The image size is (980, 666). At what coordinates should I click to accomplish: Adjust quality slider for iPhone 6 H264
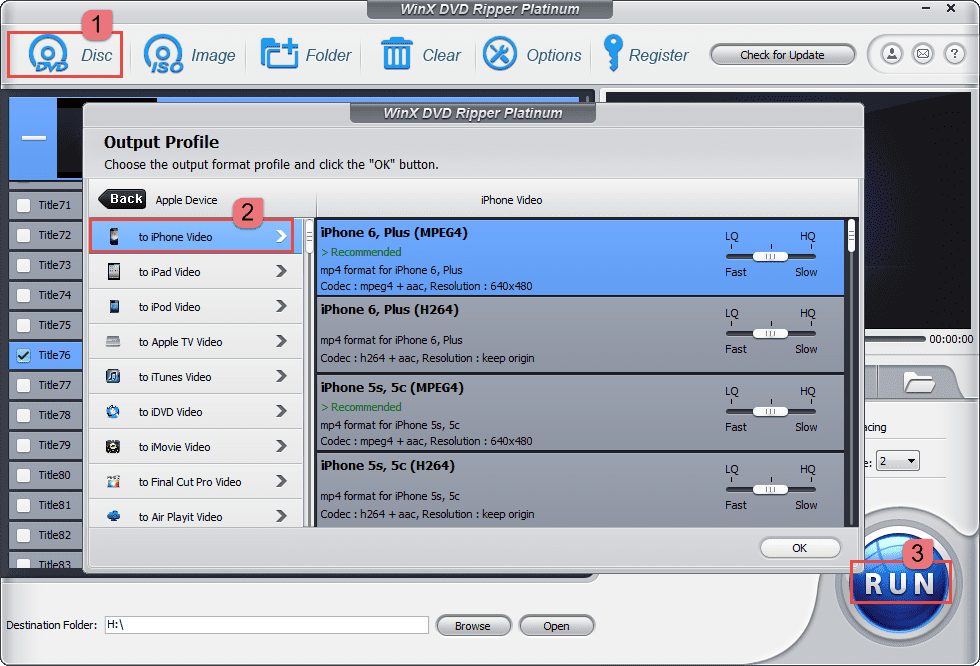coord(771,333)
